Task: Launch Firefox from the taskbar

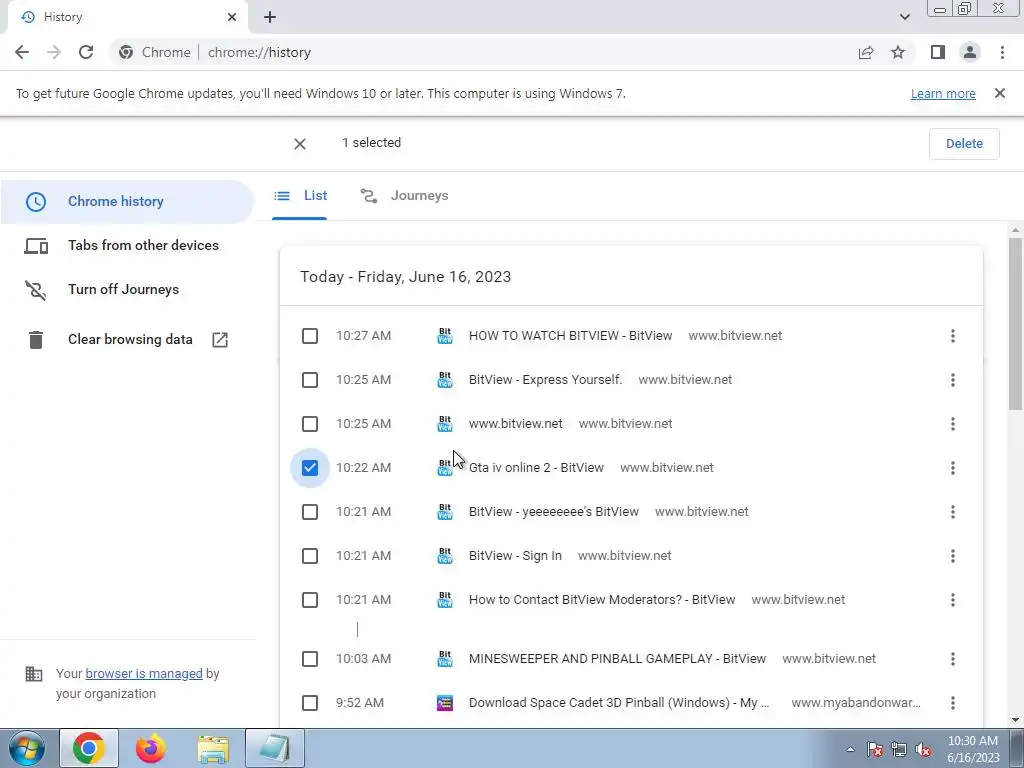Action: [150, 748]
